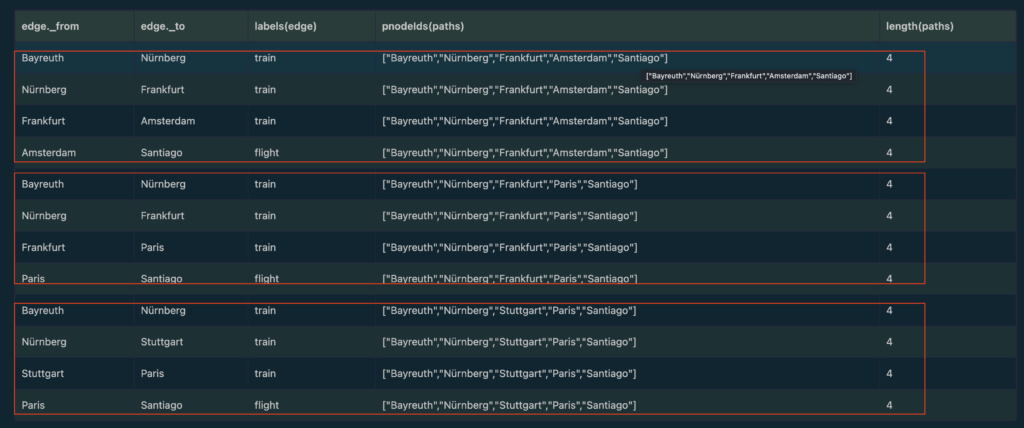Select the length value in Amsterdam-to-Santiago row

(x=889, y=152)
